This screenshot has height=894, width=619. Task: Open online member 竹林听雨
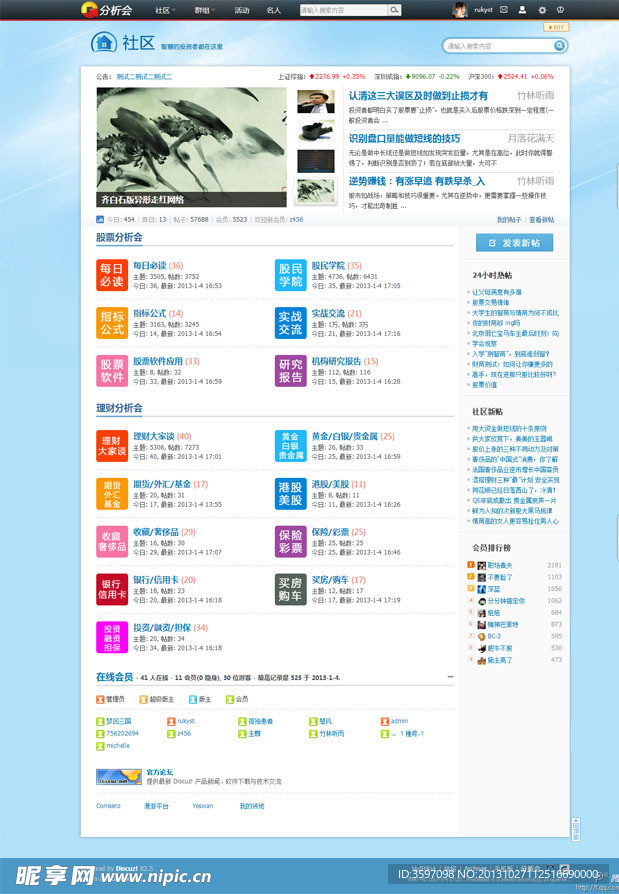[x=332, y=734]
